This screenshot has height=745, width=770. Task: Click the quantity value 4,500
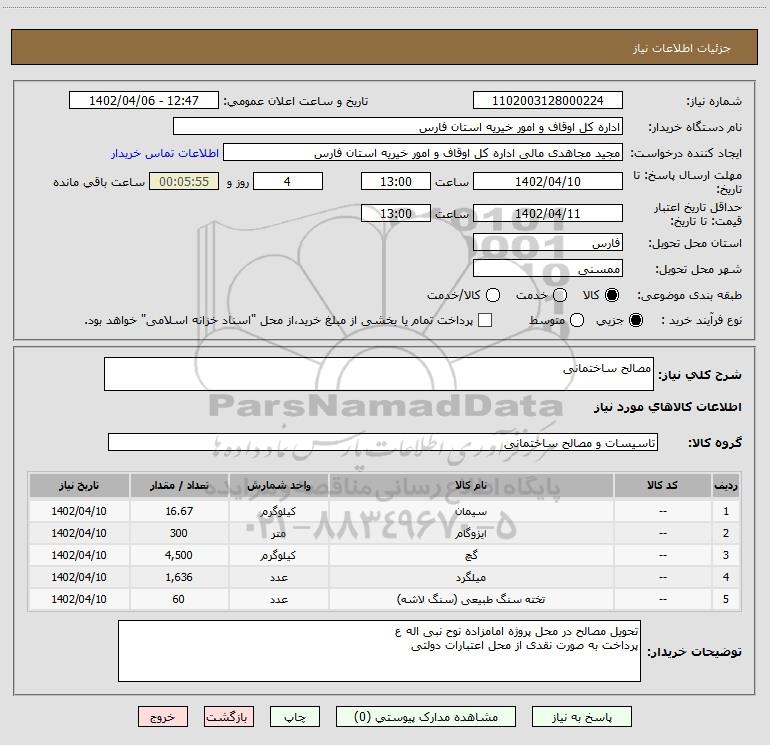coord(179,555)
